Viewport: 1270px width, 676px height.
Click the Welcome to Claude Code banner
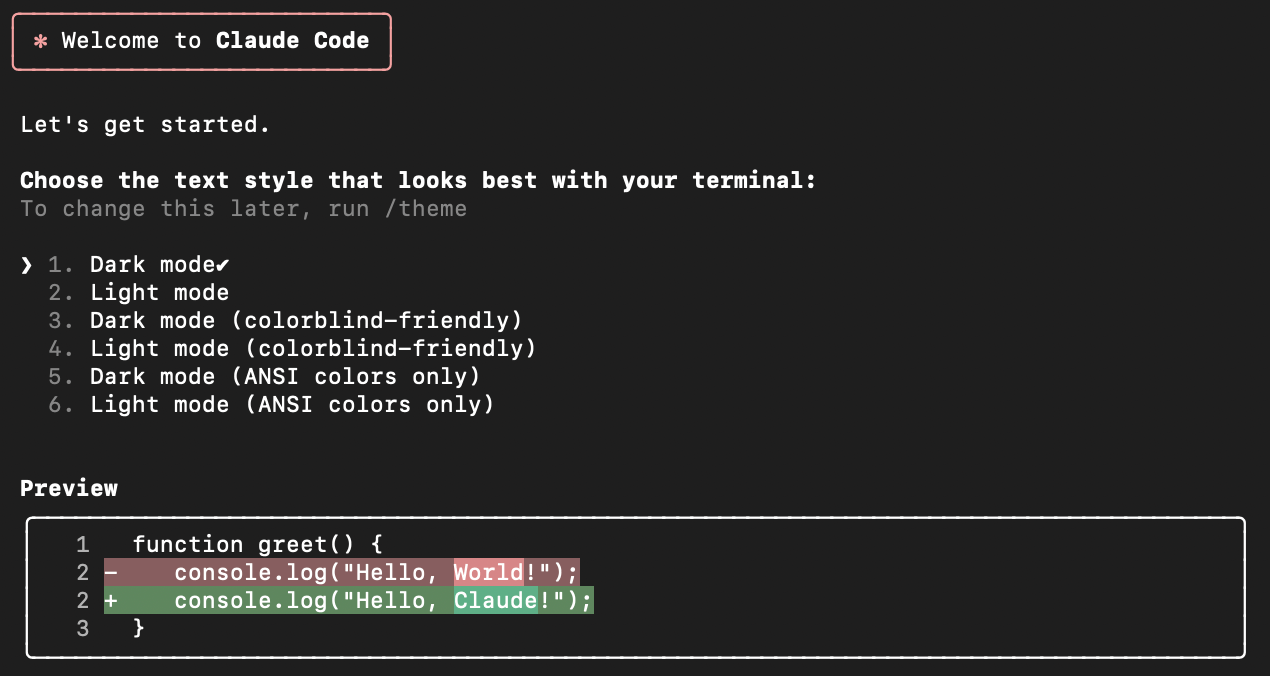pos(201,42)
